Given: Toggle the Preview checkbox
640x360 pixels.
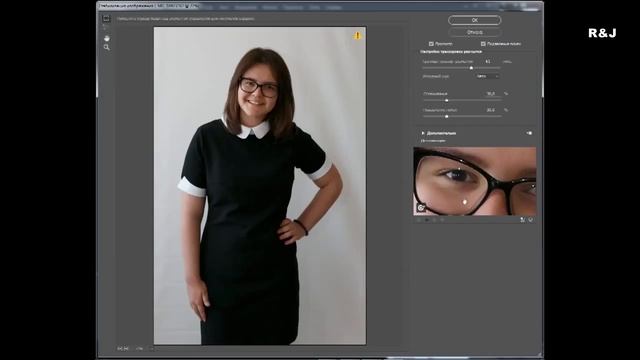Looking at the screenshot, I should 431,44.
